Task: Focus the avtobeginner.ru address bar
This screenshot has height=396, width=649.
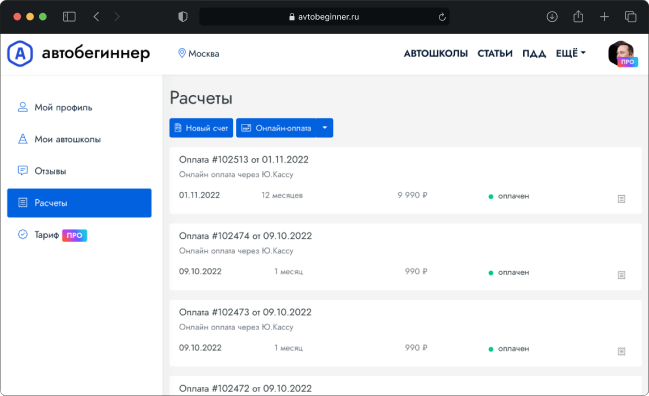Action: (324, 17)
